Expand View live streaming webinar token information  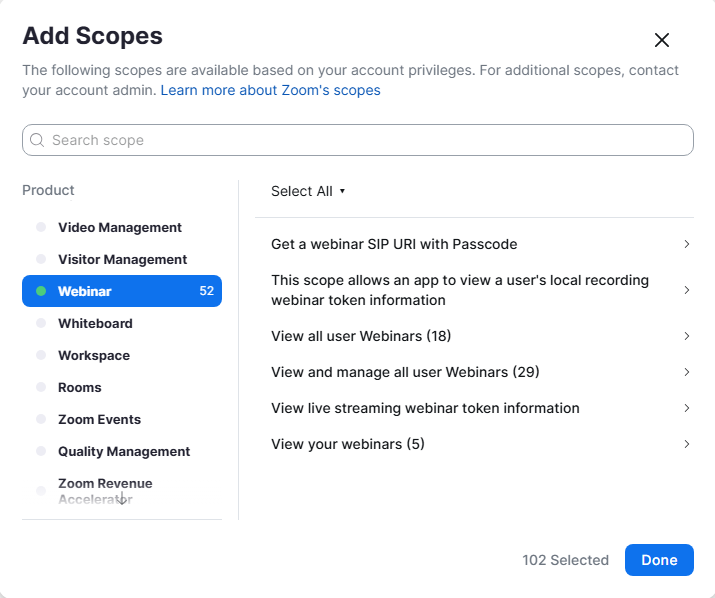click(686, 408)
